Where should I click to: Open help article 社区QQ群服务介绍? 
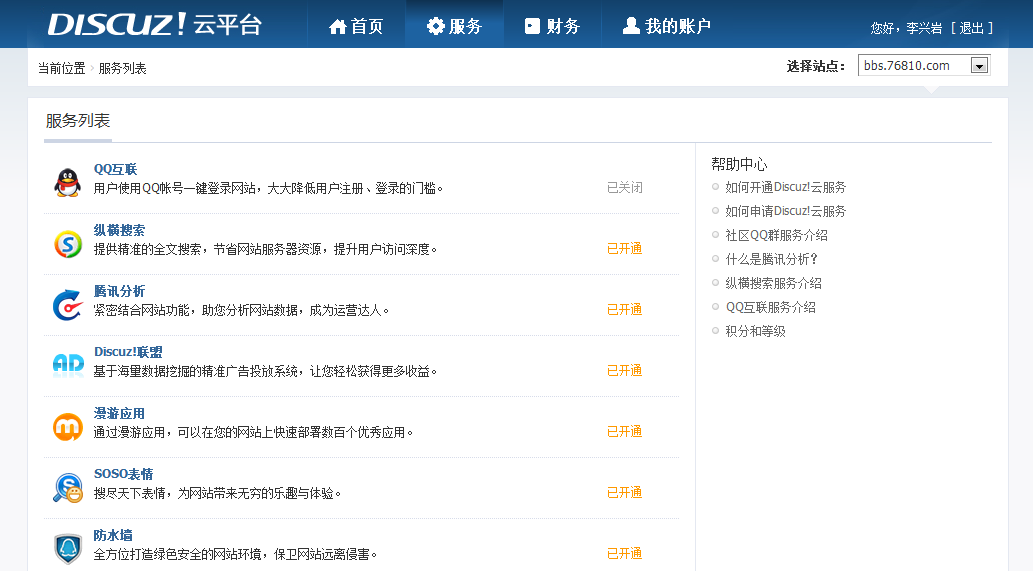click(776, 236)
